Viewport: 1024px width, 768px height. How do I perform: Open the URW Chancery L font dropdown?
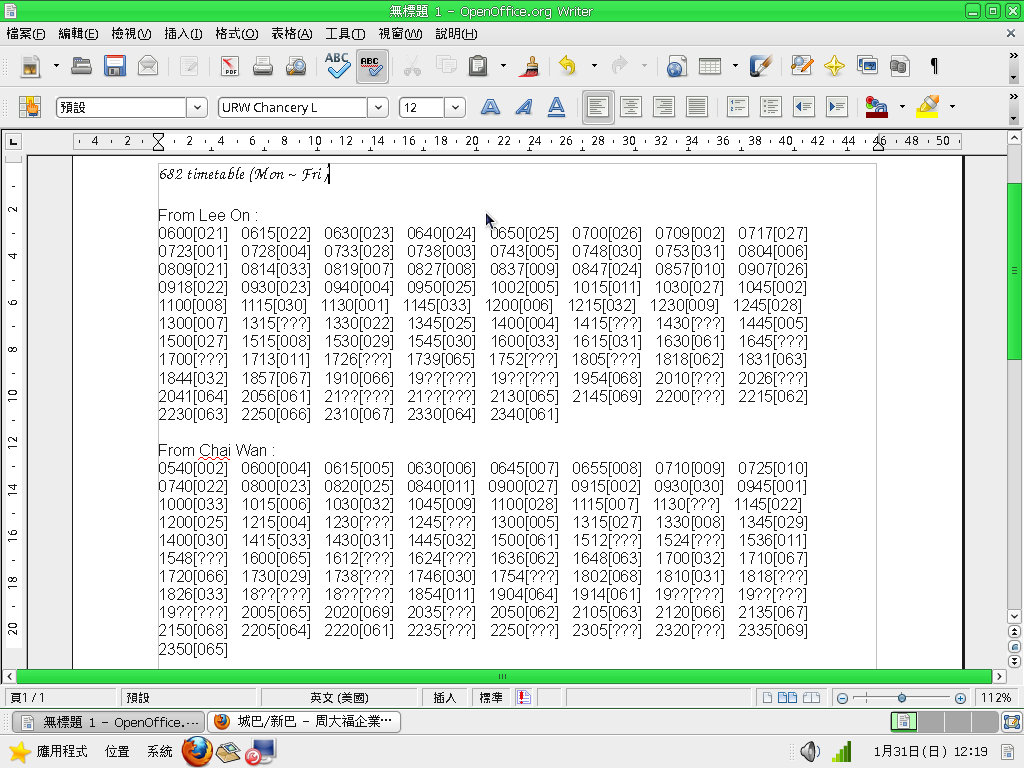click(x=378, y=108)
